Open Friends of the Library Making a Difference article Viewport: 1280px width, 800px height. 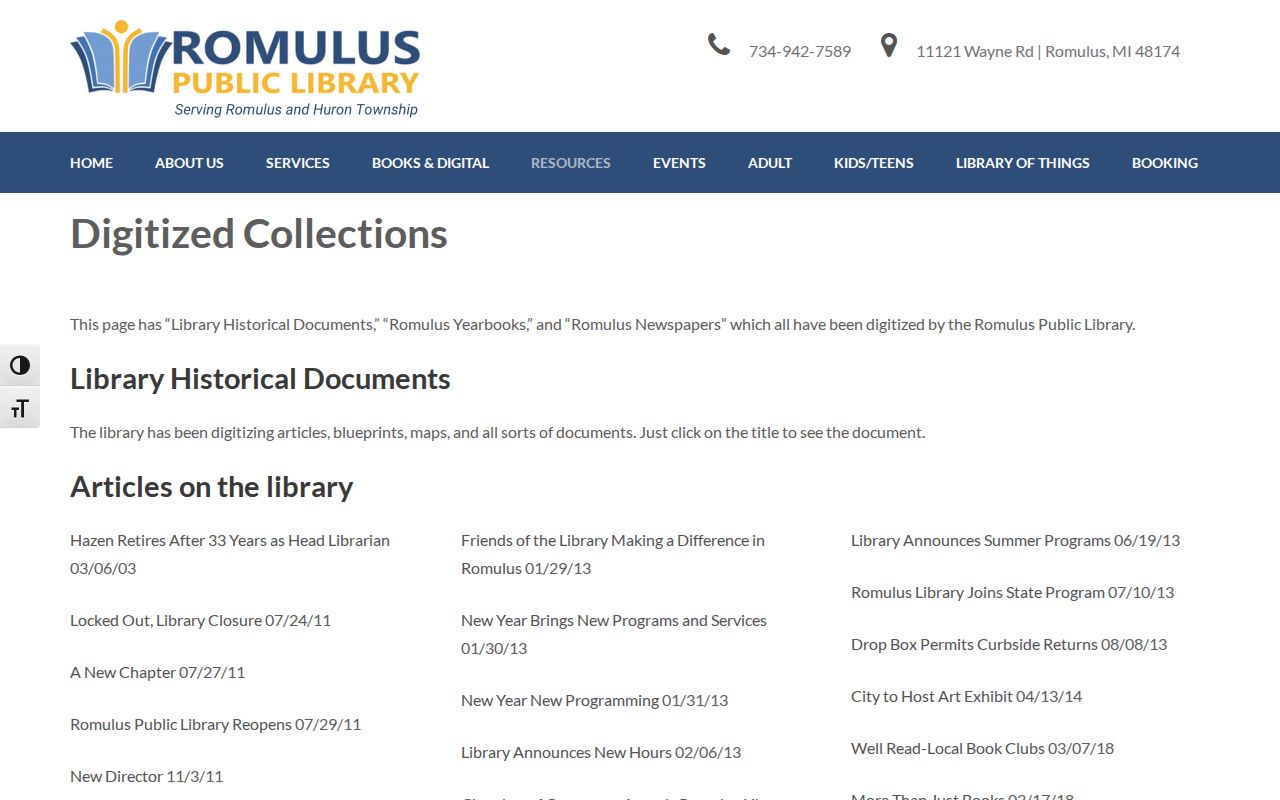click(x=613, y=554)
